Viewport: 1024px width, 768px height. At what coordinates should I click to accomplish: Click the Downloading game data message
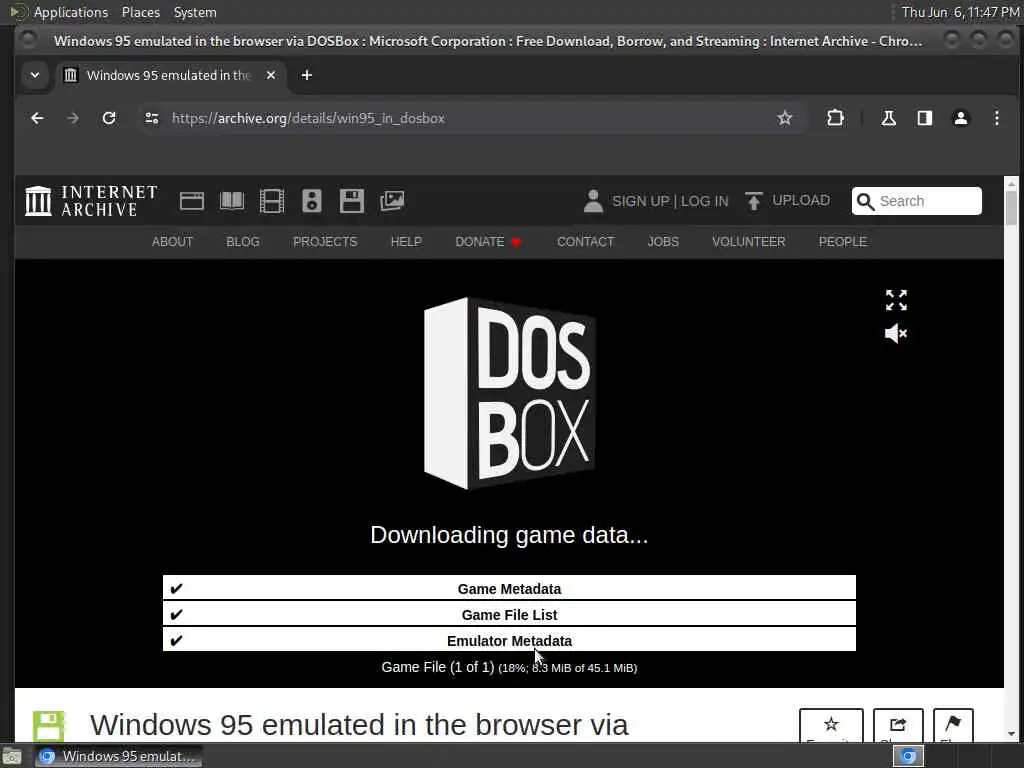point(509,535)
